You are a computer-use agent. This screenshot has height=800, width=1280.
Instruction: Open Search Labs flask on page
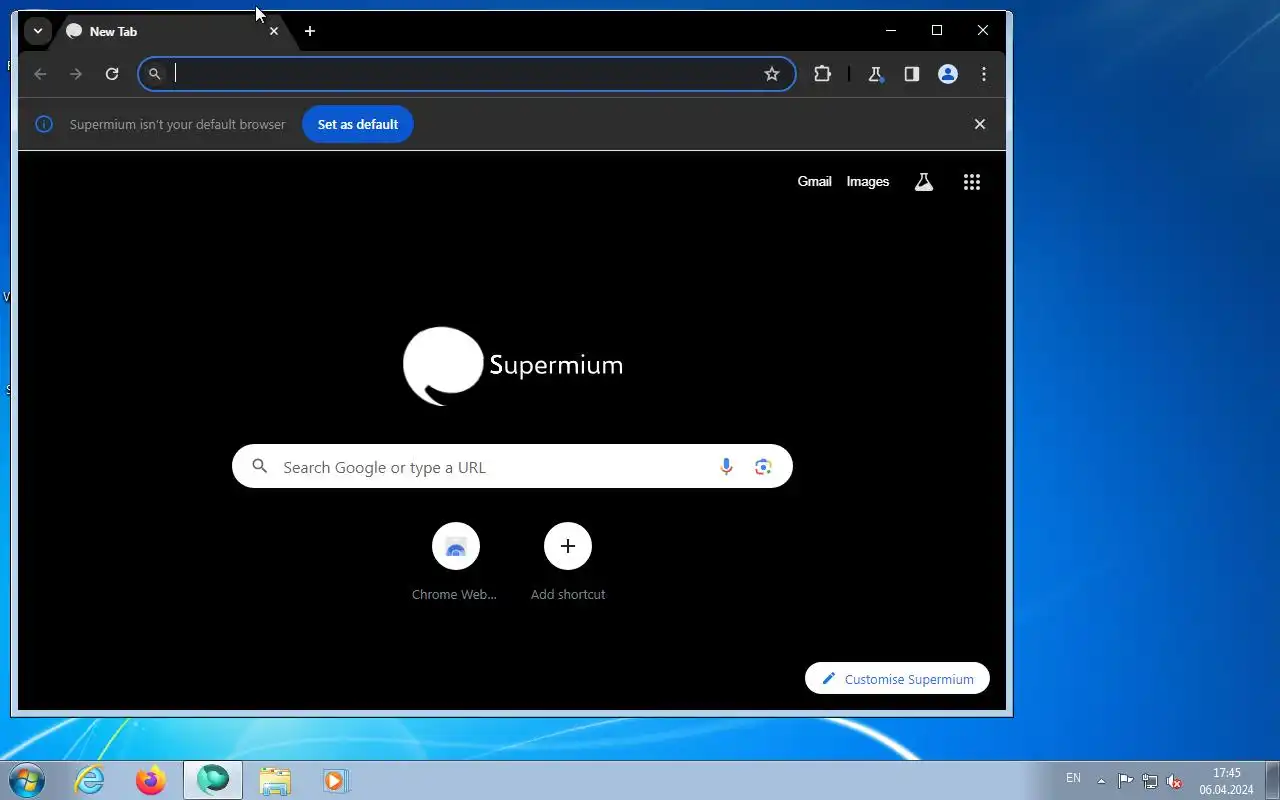point(924,182)
